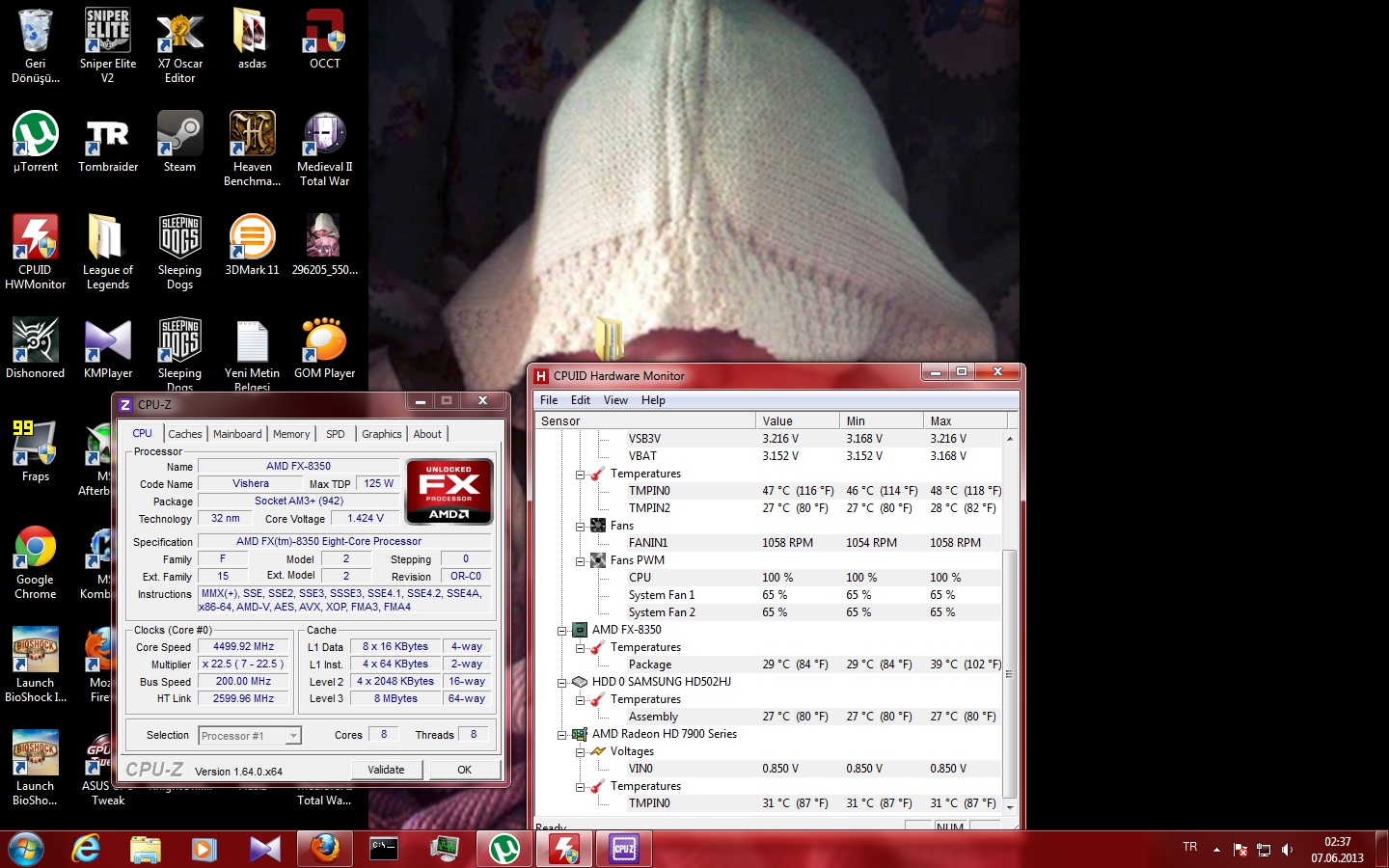Open Heaven Benchmark shortcut
The height and width of the screenshot is (868, 1389).
click(253, 148)
